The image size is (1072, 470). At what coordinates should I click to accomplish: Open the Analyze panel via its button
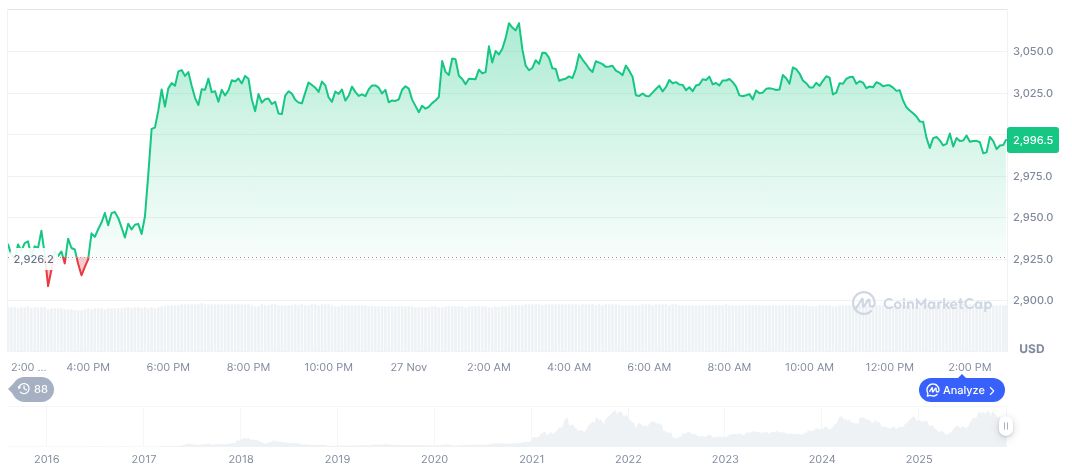[961, 390]
